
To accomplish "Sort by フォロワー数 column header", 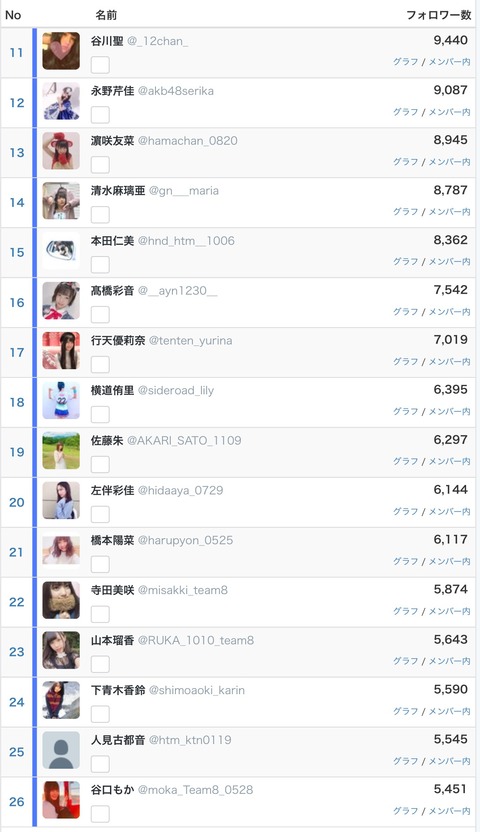I will [439, 15].
